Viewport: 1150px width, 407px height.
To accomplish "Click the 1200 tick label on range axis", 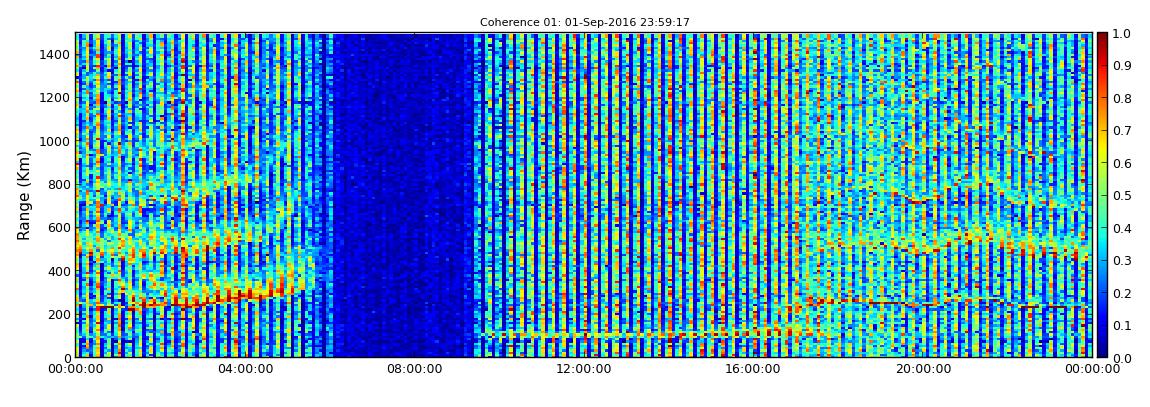I will pos(56,98).
